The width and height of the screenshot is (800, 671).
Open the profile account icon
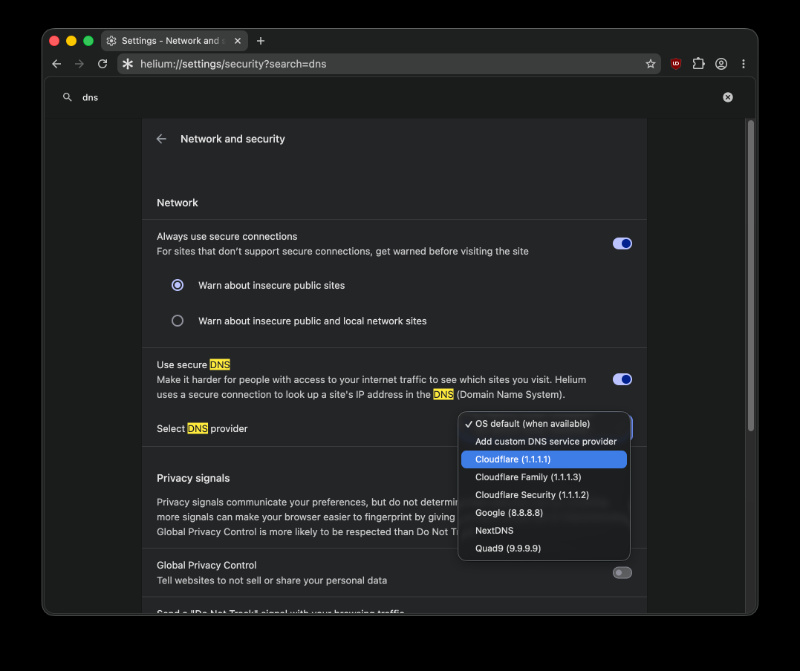[x=721, y=64]
